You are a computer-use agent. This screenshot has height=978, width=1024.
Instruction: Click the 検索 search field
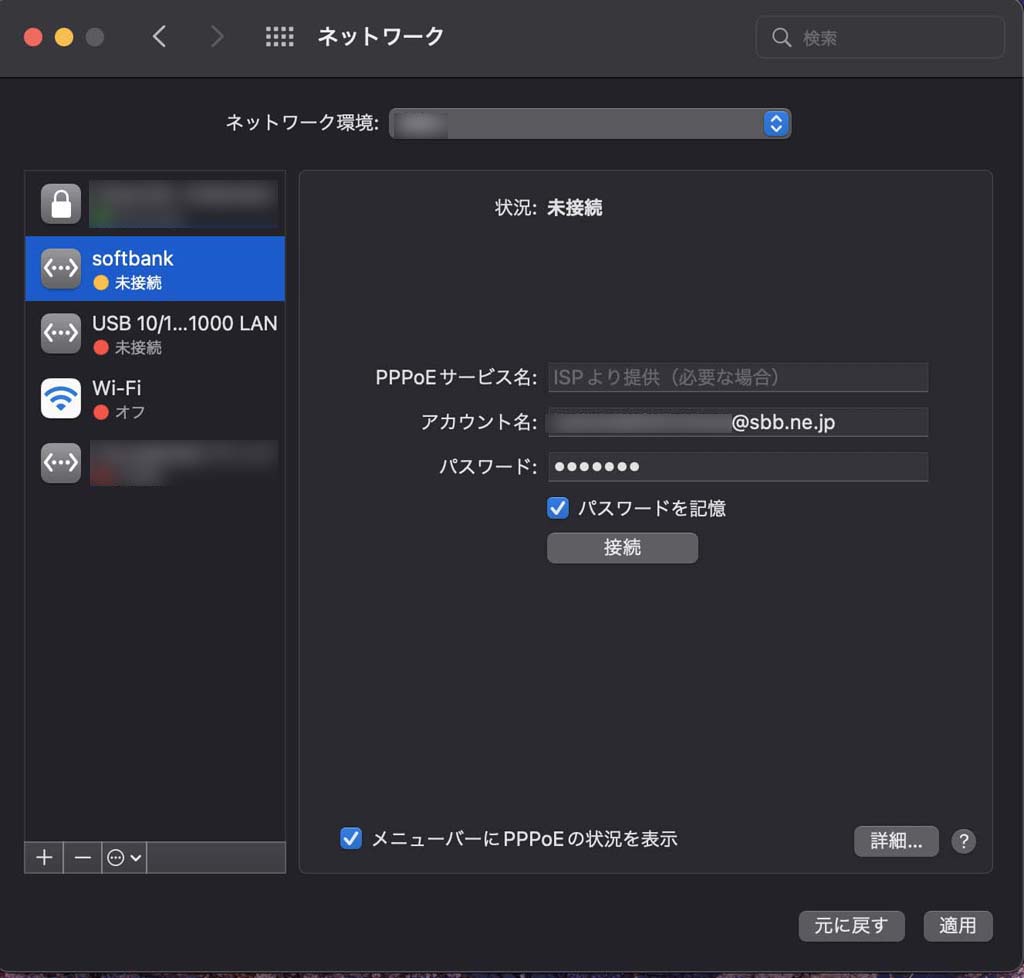(890, 38)
